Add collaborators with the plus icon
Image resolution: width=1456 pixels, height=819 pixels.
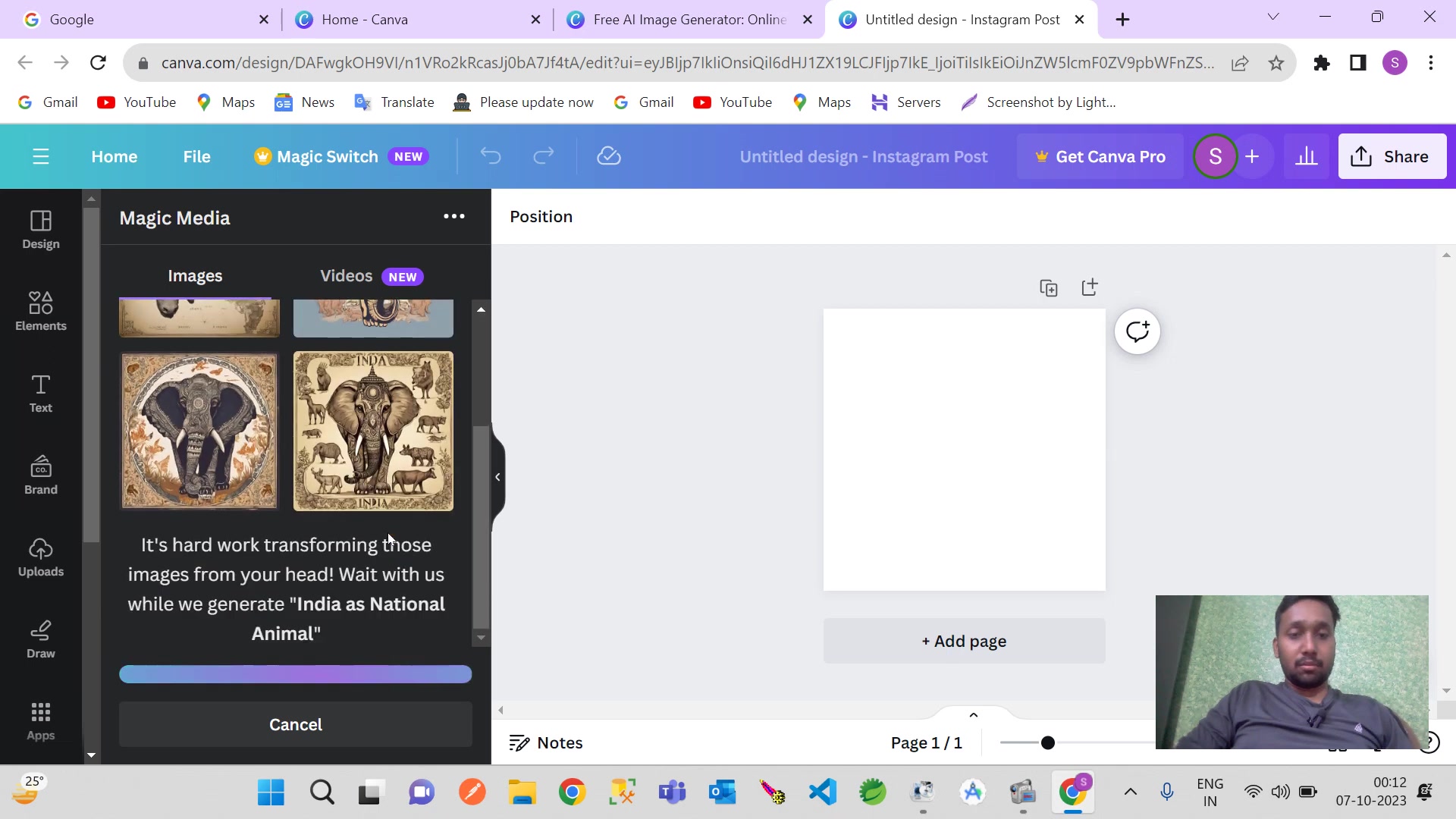1252,157
